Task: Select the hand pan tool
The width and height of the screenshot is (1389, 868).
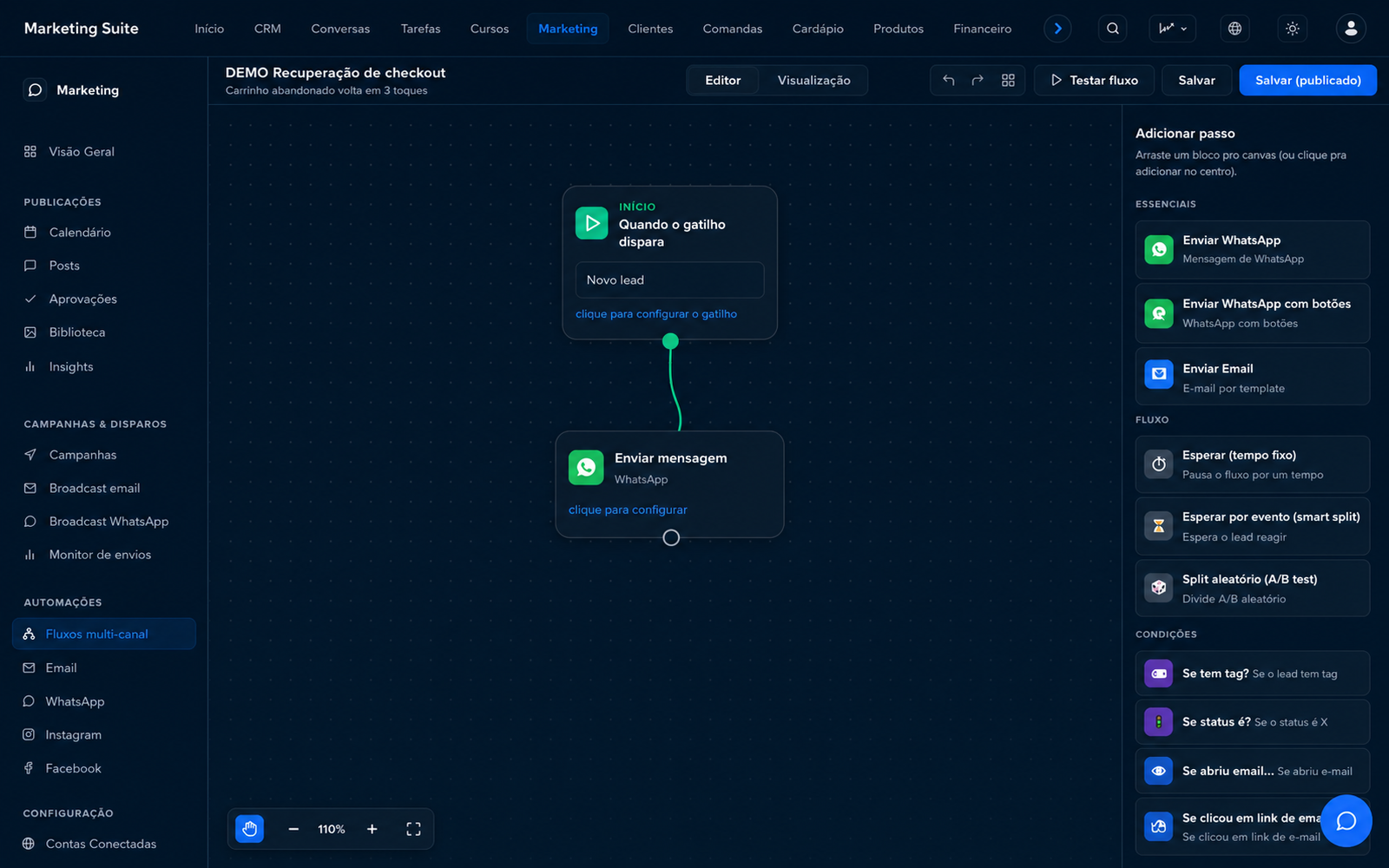Action: tap(250, 829)
